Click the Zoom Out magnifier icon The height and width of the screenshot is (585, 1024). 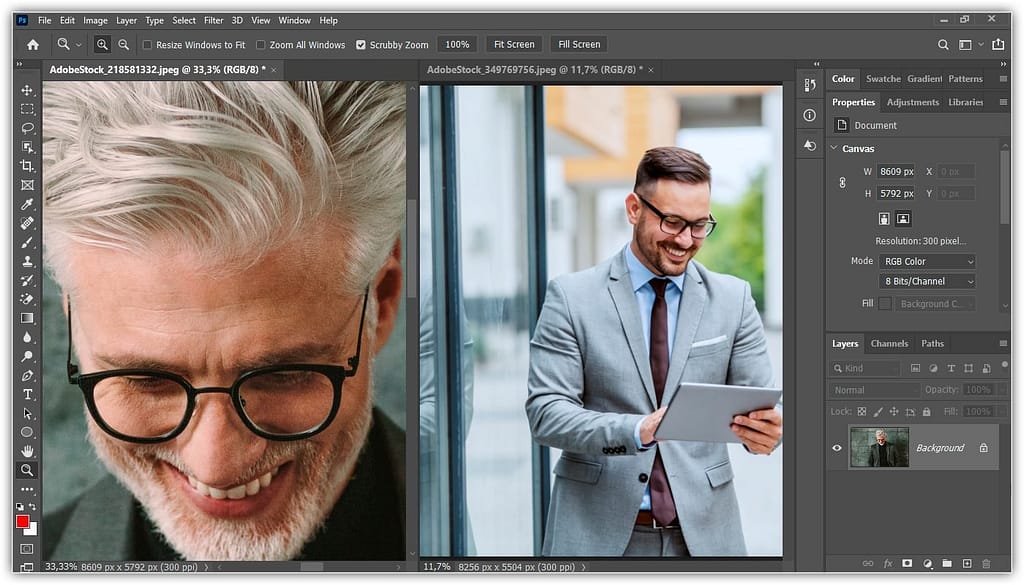[124, 44]
